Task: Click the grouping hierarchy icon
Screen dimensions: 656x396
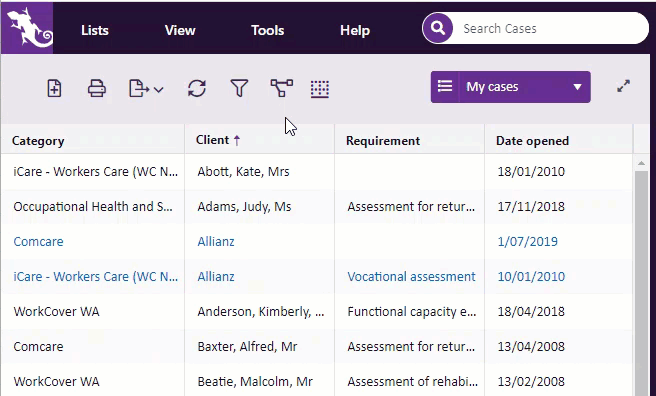Action: point(282,88)
